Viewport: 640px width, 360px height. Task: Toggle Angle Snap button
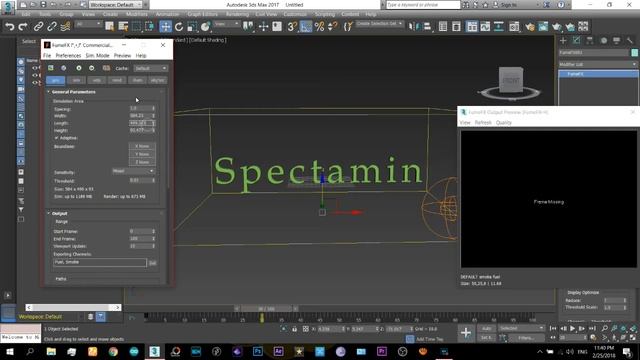[x=306, y=27]
